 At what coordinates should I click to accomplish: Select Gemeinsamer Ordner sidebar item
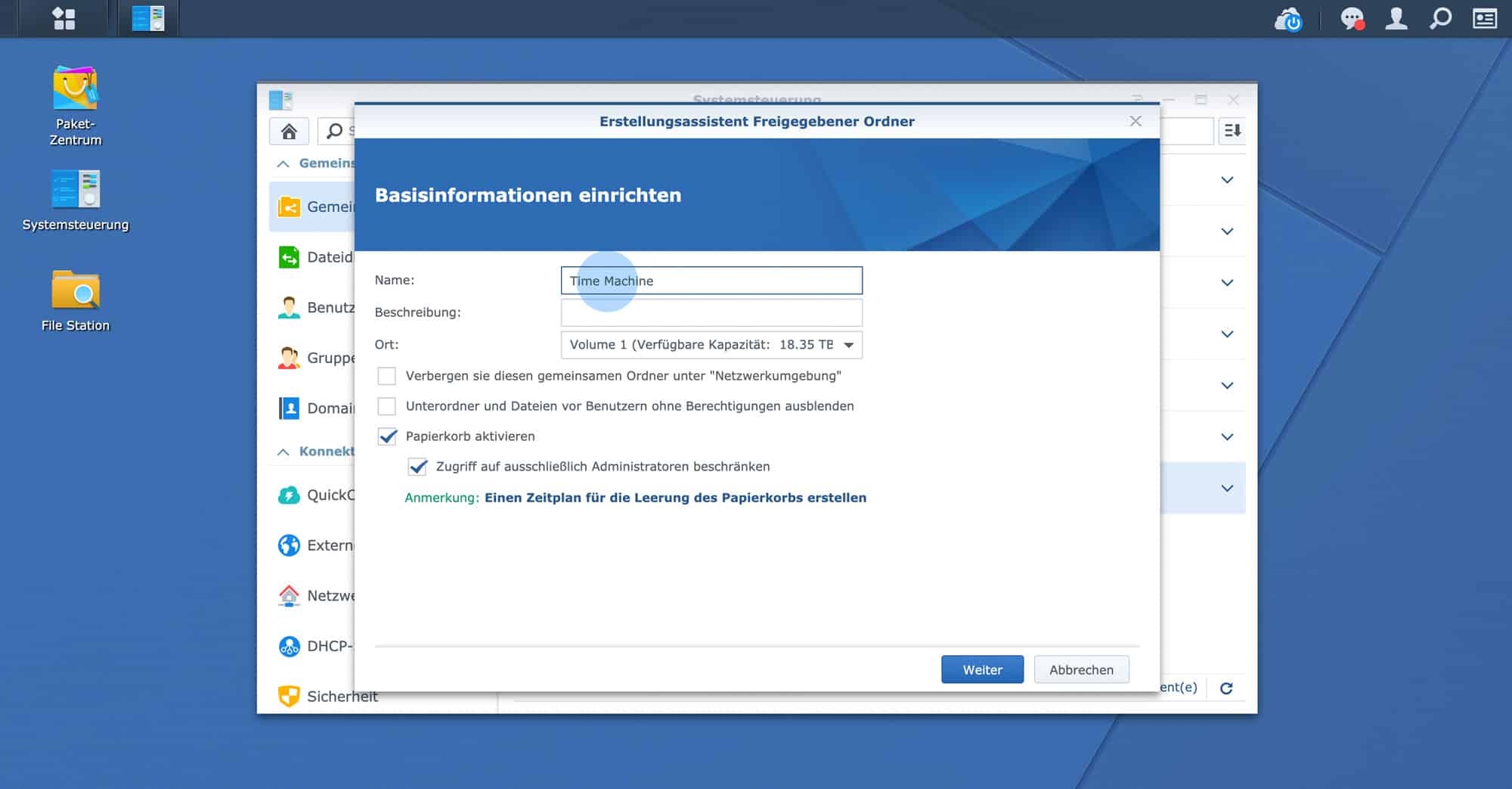pos(311,207)
